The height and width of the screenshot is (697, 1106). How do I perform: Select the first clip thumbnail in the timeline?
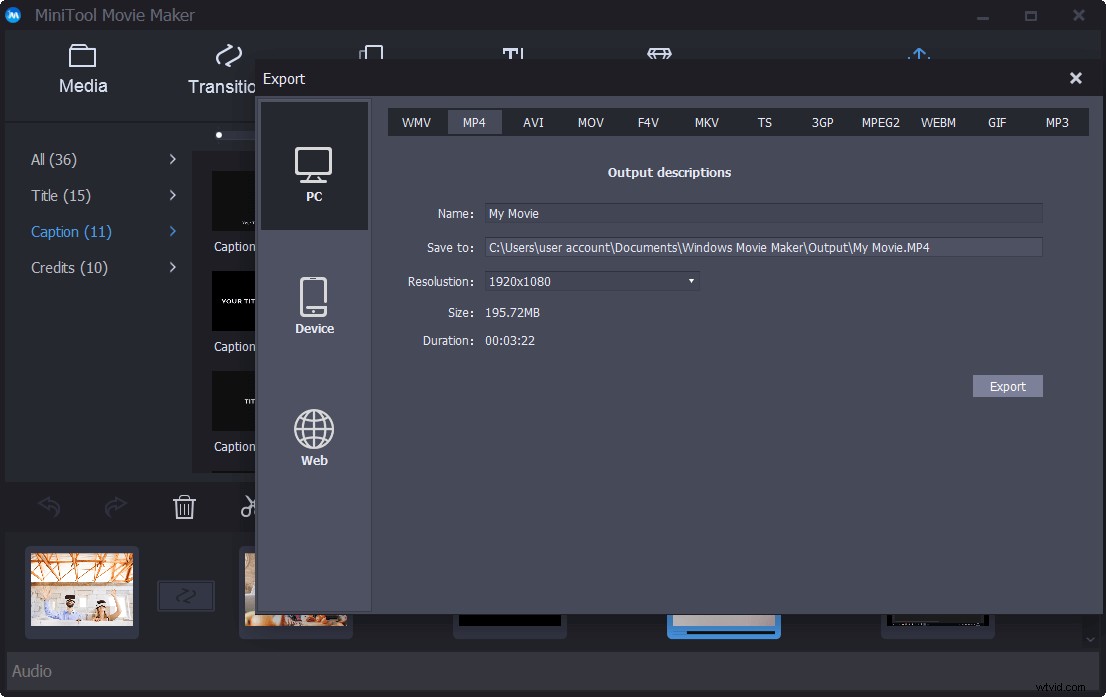point(82,590)
